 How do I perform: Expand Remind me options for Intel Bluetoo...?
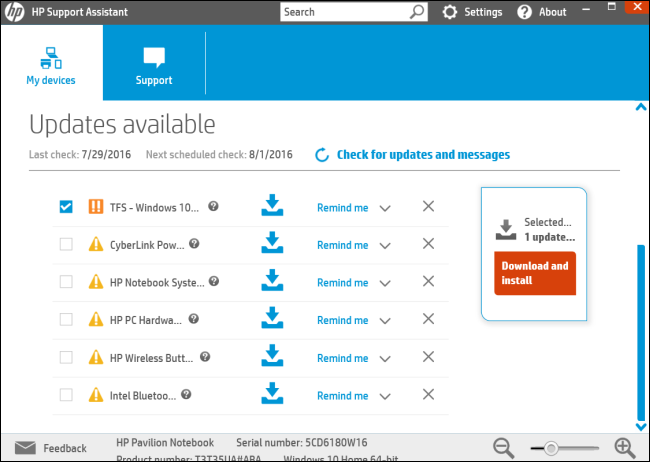pyautogui.click(x=385, y=396)
